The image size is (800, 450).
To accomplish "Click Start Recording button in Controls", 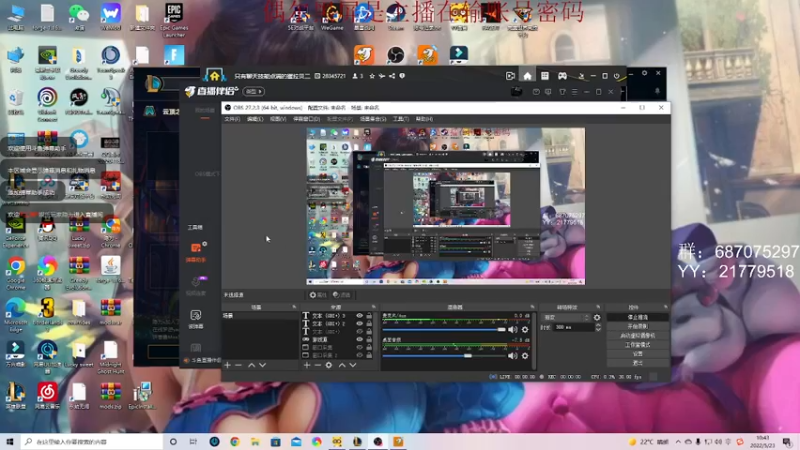I will pyautogui.click(x=637, y=327).
